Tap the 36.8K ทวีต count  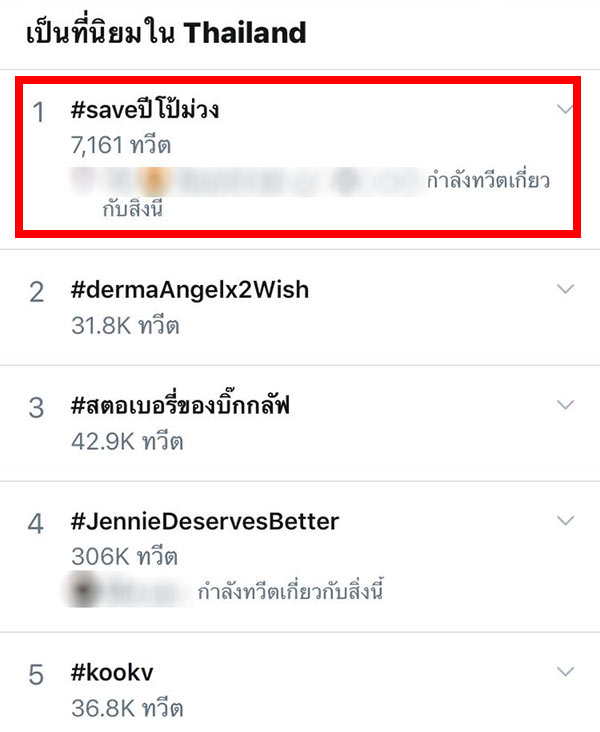pos(126,708)
